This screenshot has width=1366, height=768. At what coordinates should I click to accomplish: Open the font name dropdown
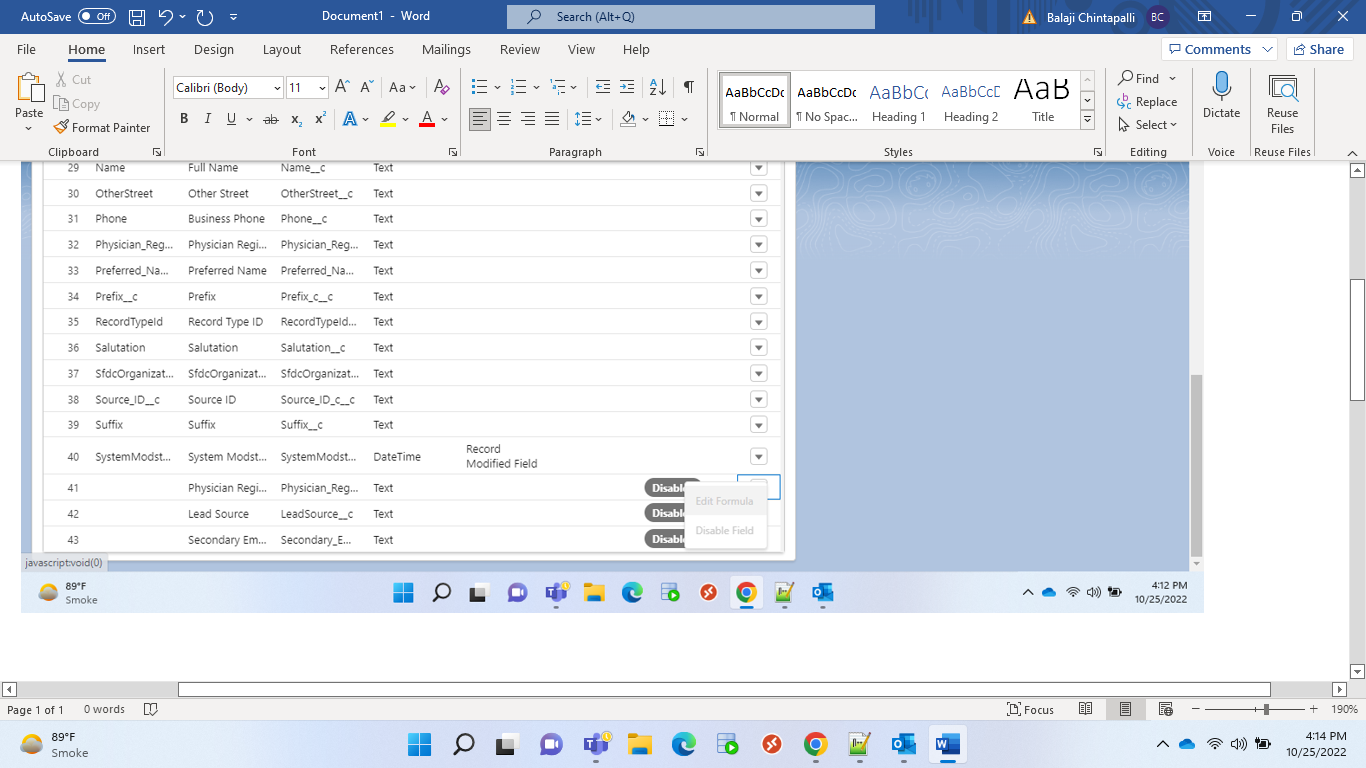click(277, 88)
